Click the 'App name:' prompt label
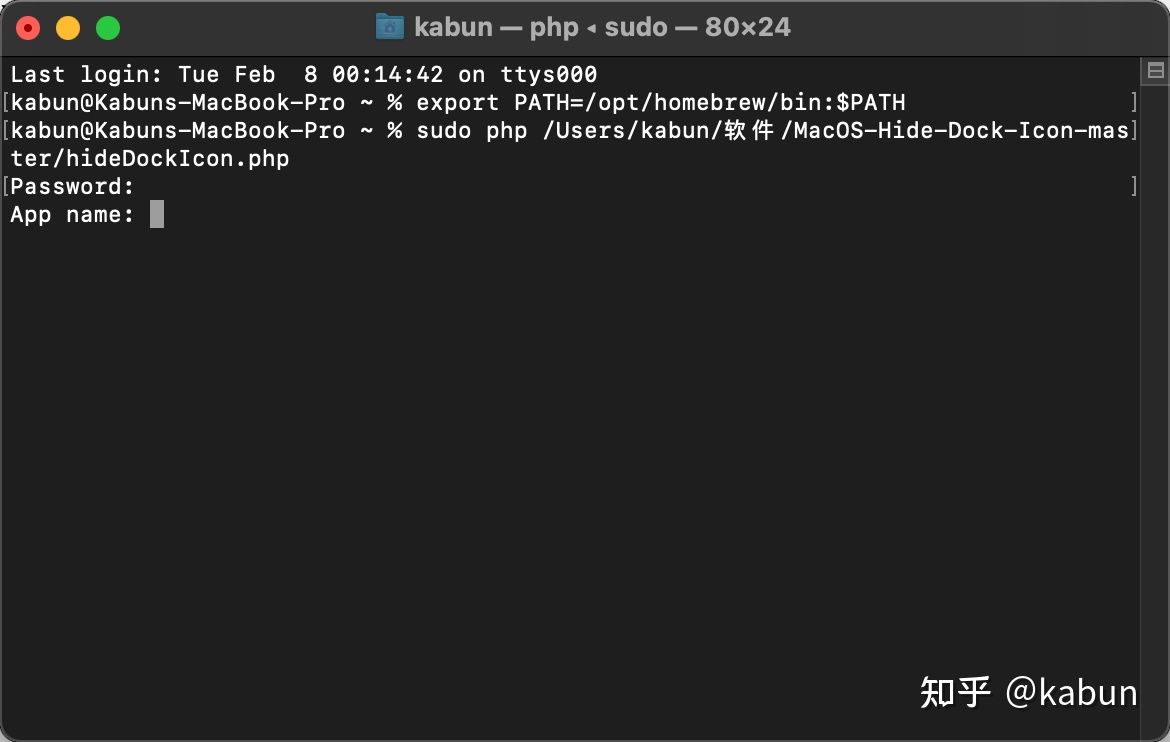The width and height of the screenshot is (1170, 742). coord(72,214)
